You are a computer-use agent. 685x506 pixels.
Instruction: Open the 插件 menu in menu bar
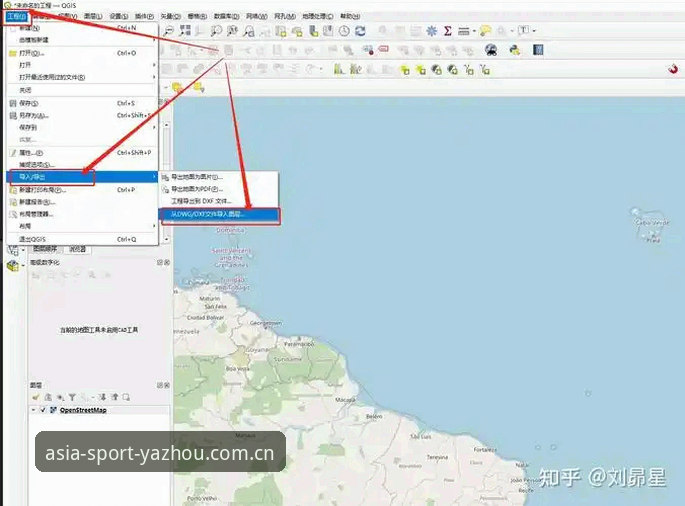point(144,16)
